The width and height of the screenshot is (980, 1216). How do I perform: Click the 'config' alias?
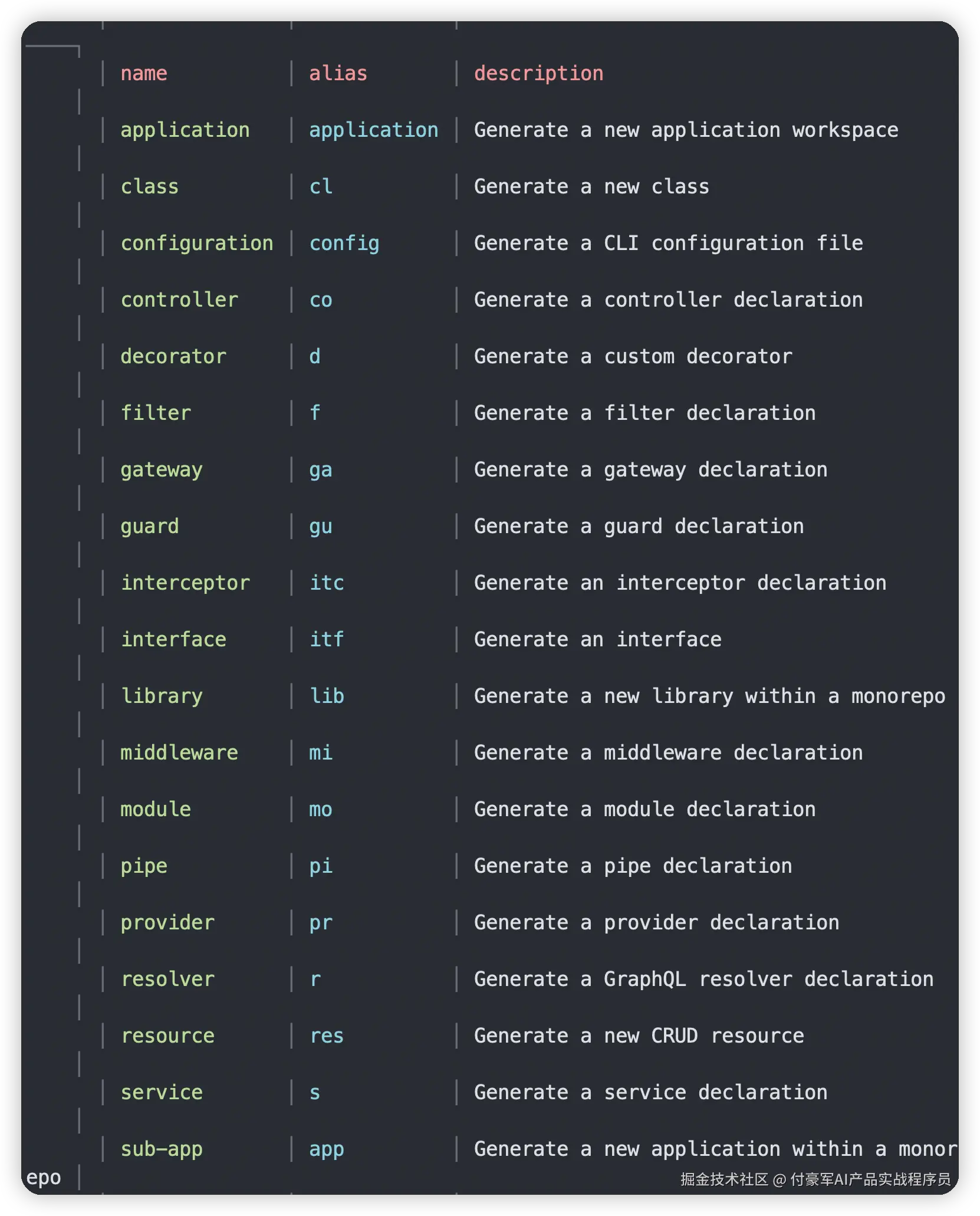(344, 244)
